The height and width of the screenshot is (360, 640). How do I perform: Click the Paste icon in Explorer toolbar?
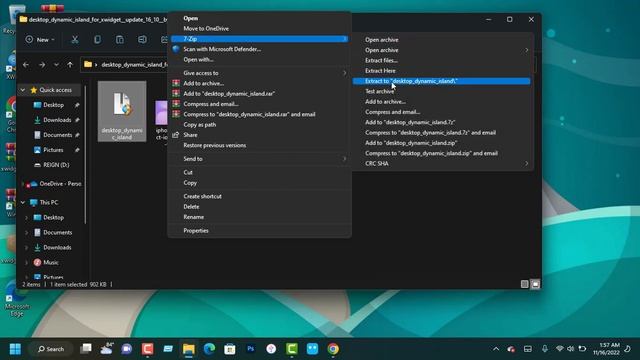(120, 40)
